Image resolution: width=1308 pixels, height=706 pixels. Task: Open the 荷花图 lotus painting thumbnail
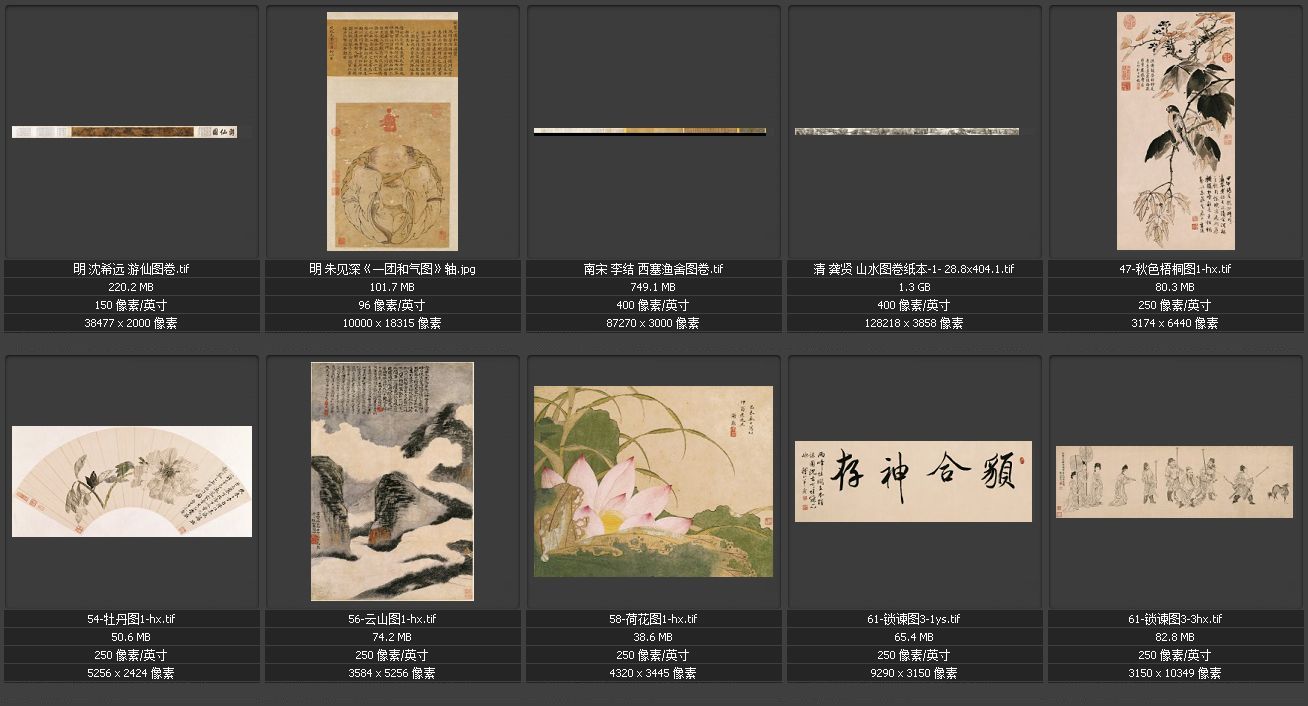click(x=653, y=481)
